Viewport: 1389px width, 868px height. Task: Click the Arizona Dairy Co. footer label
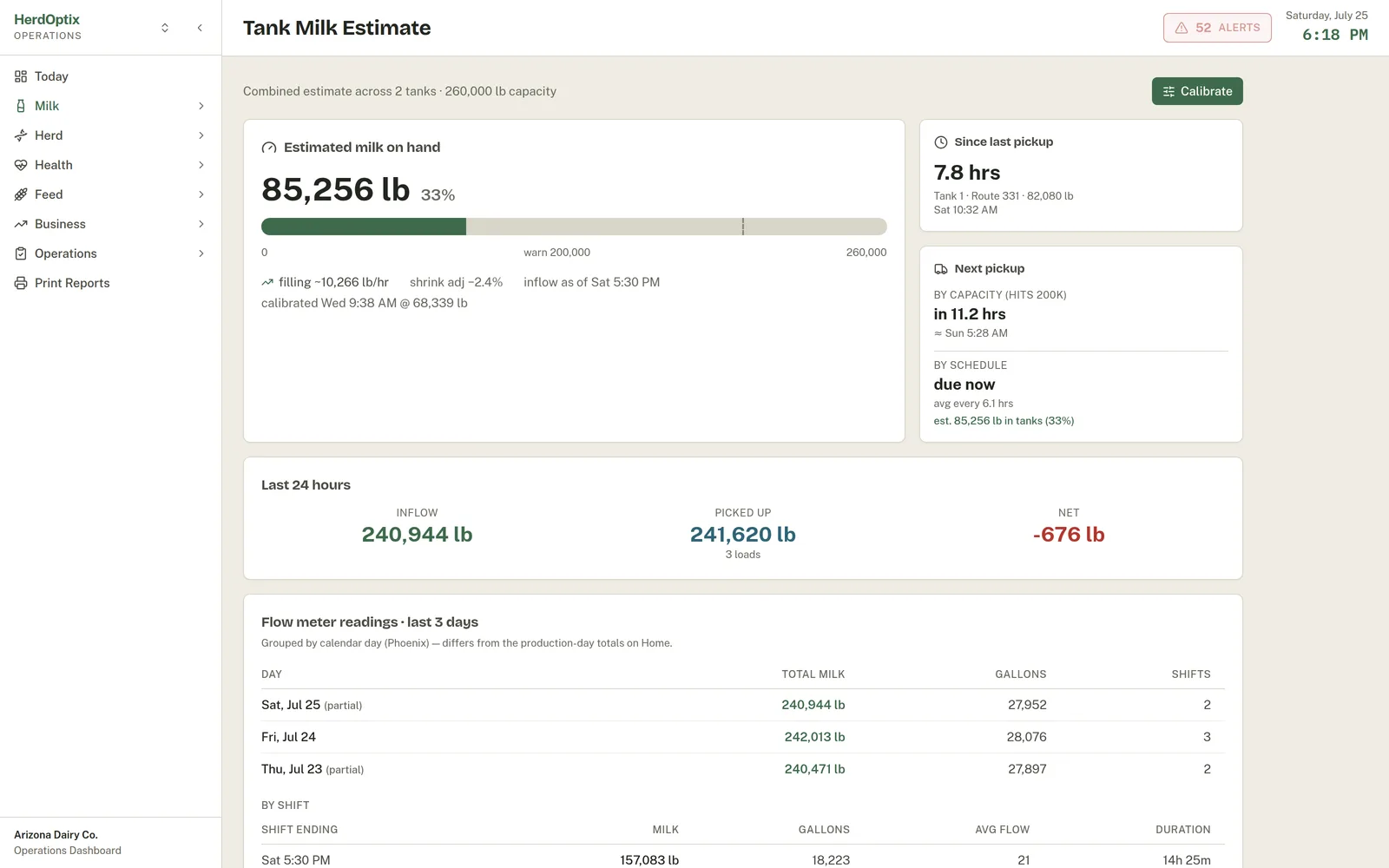click(56, 835)
